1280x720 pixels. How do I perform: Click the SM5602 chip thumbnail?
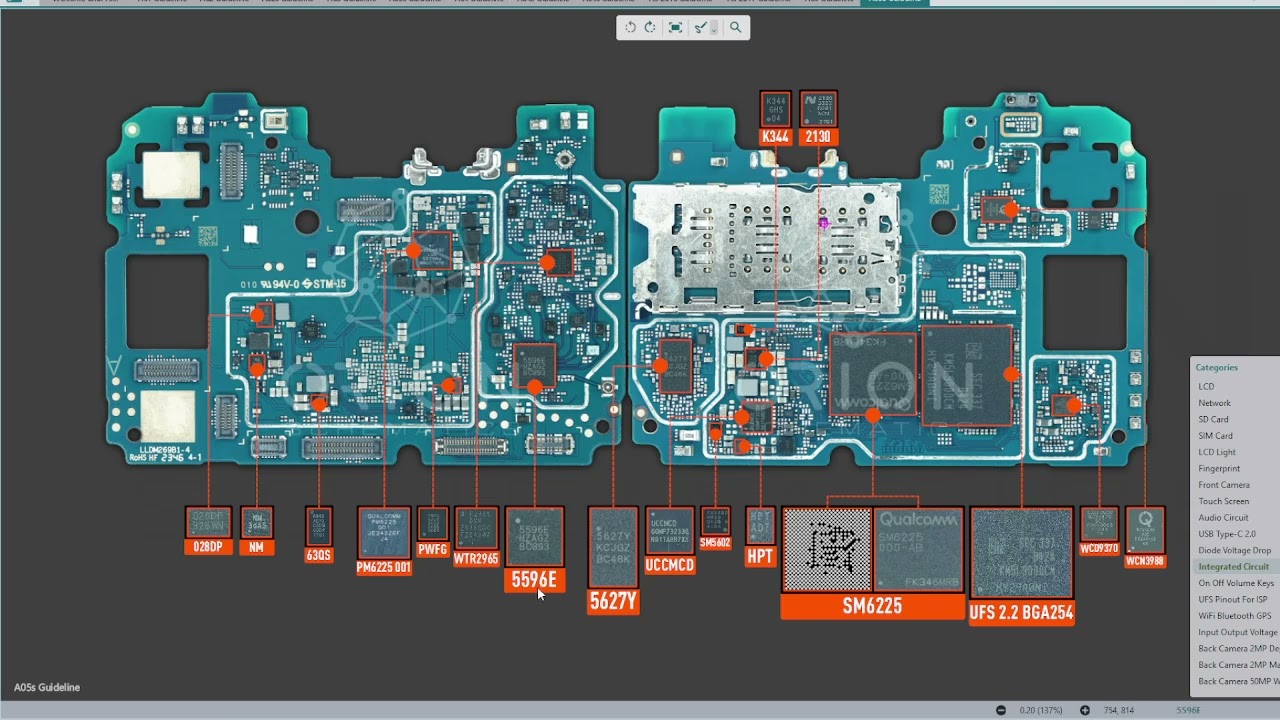(x=716, y=521)
